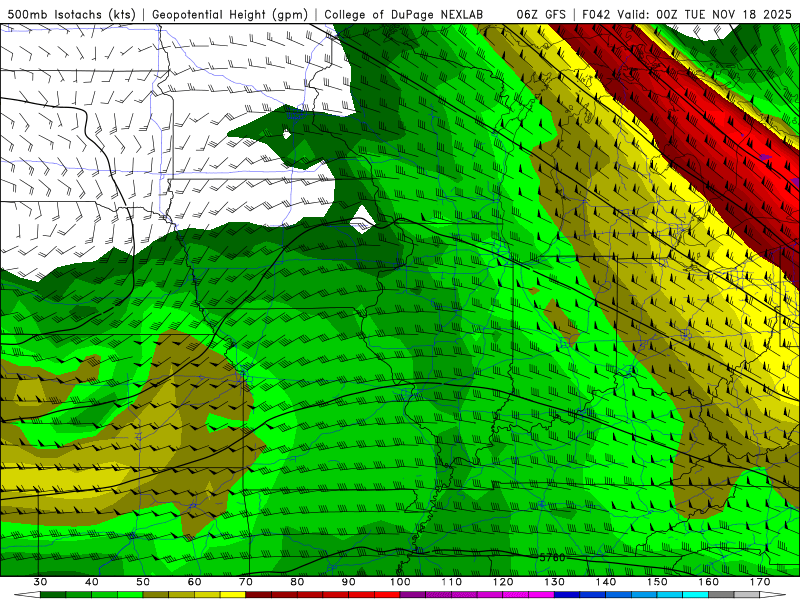Click the 100 label on the color scale
The width and height of the screenshot is (800, 600).
click(x=400, y=582)
